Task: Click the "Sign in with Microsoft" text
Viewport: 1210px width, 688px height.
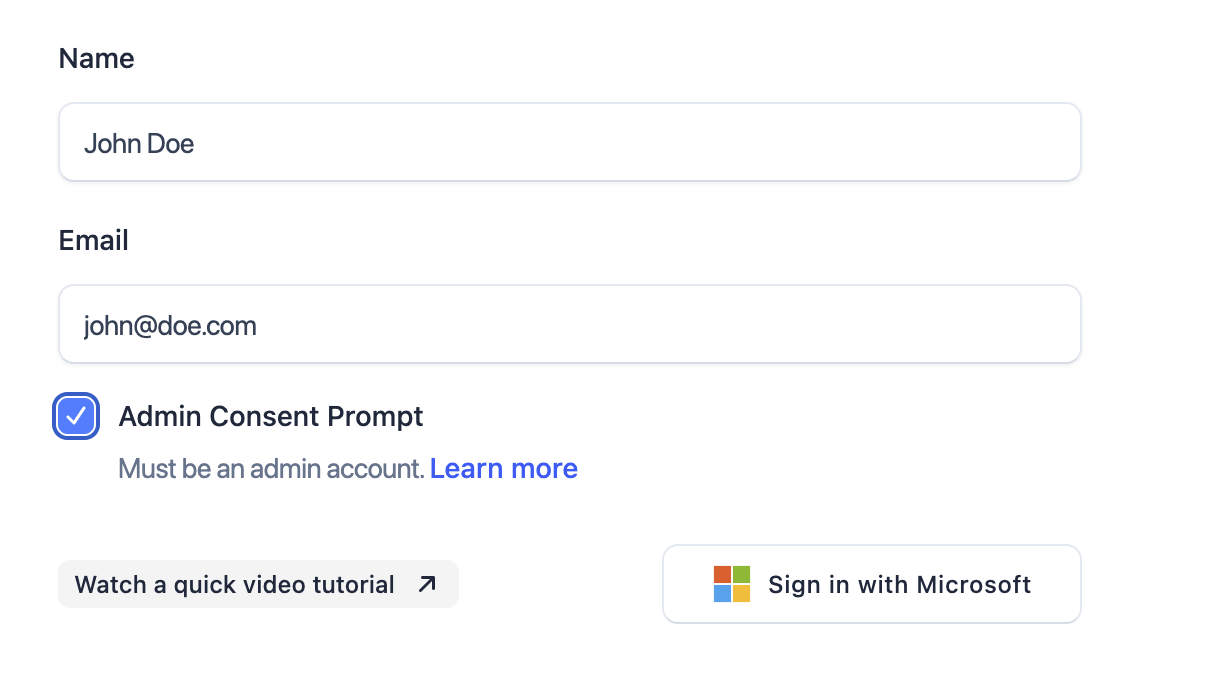Action: coord(899,584)
